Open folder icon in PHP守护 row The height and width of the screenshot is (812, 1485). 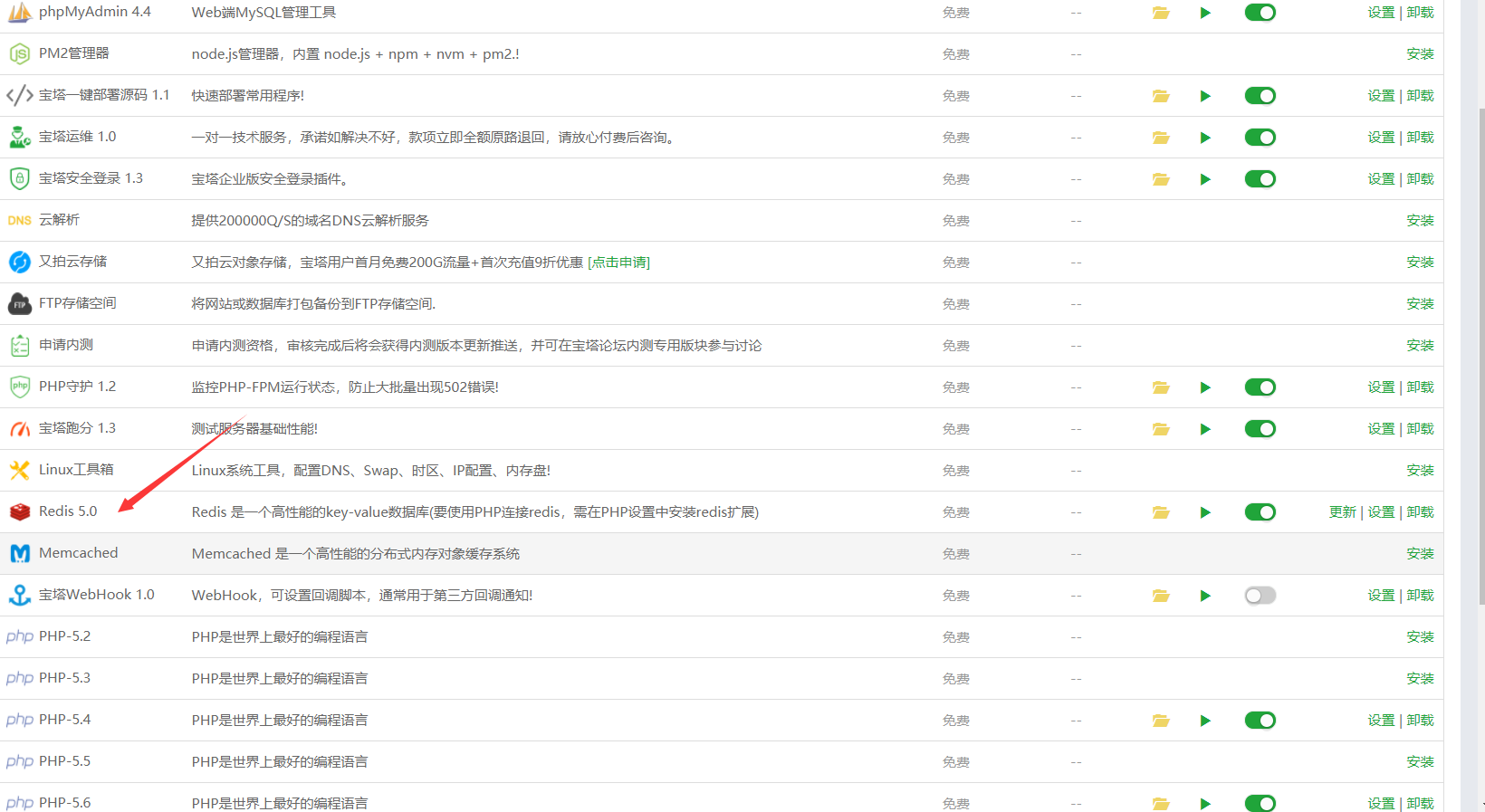(1161, 387)
